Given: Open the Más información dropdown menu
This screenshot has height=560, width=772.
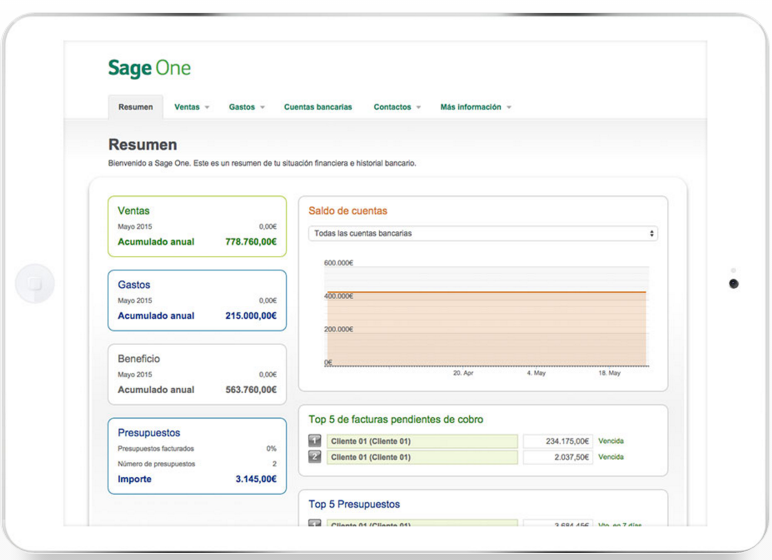Looking at the screenshot, I should pyautogui.click(x=475, y=107).
